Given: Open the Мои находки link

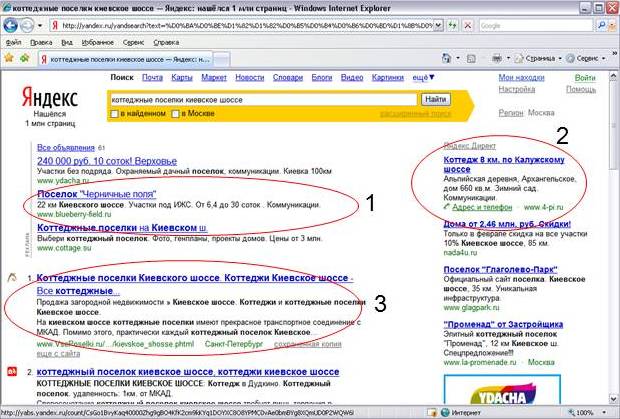Looking at the screenshot, I should tap(522, 77).
